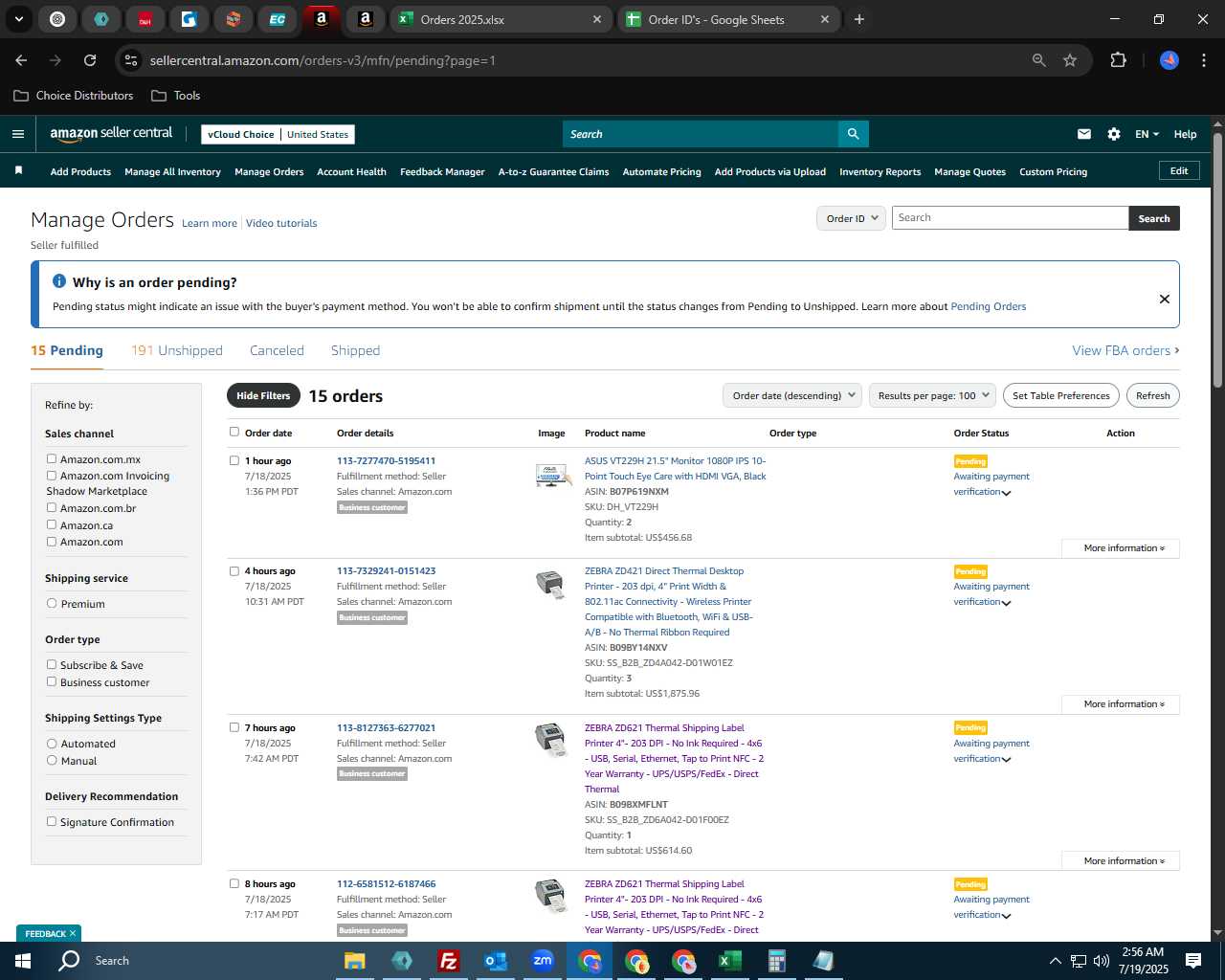The height and width of the screenshot is (980, 1225).
Task: Expand More information for ZEBRA ZD421 order
Action: click(1121, 704)
